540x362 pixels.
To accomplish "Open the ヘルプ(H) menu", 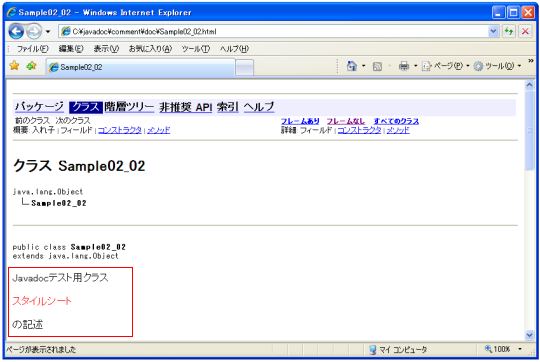I will (x=235, y=49).
